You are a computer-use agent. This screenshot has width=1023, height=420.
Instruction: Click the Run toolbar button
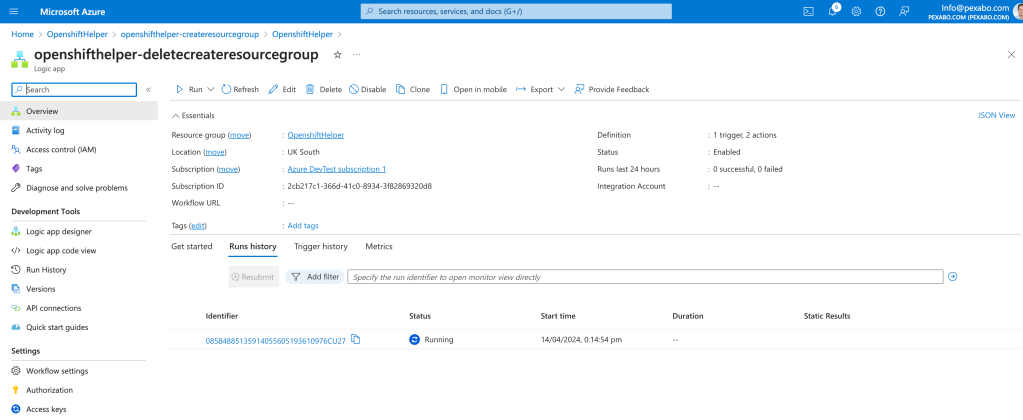pyautogui.click(x=190, y=89)
